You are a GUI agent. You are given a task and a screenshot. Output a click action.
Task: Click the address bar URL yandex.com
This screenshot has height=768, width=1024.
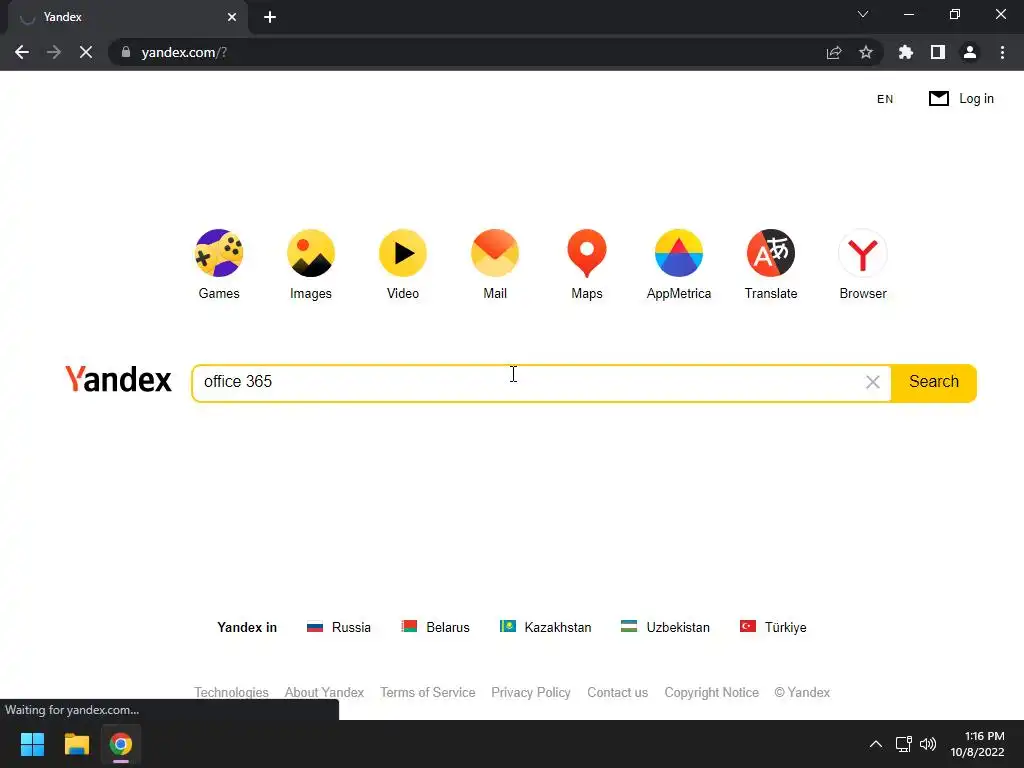184,52
